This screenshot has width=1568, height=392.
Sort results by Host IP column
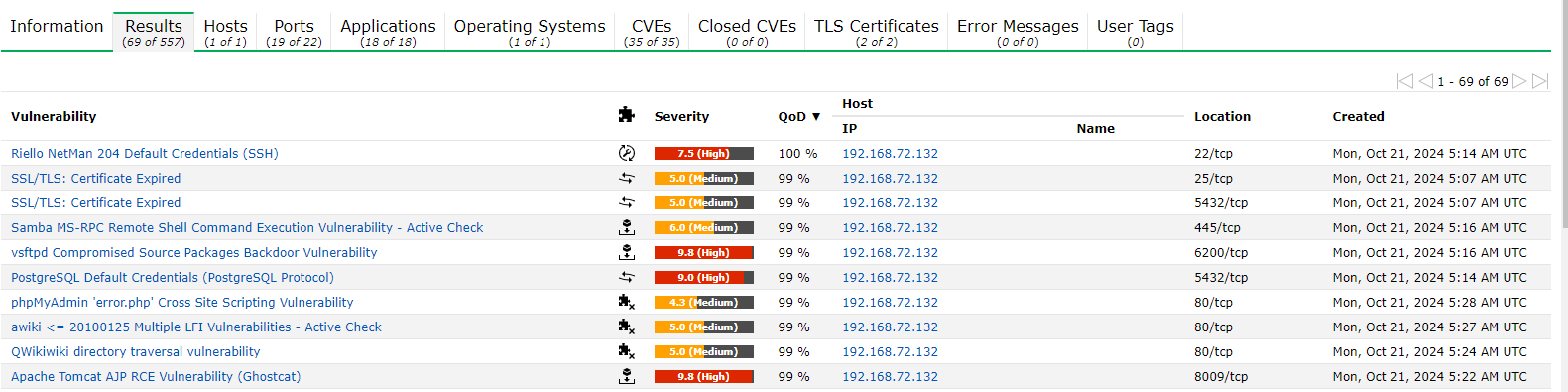tap(850, 128)
